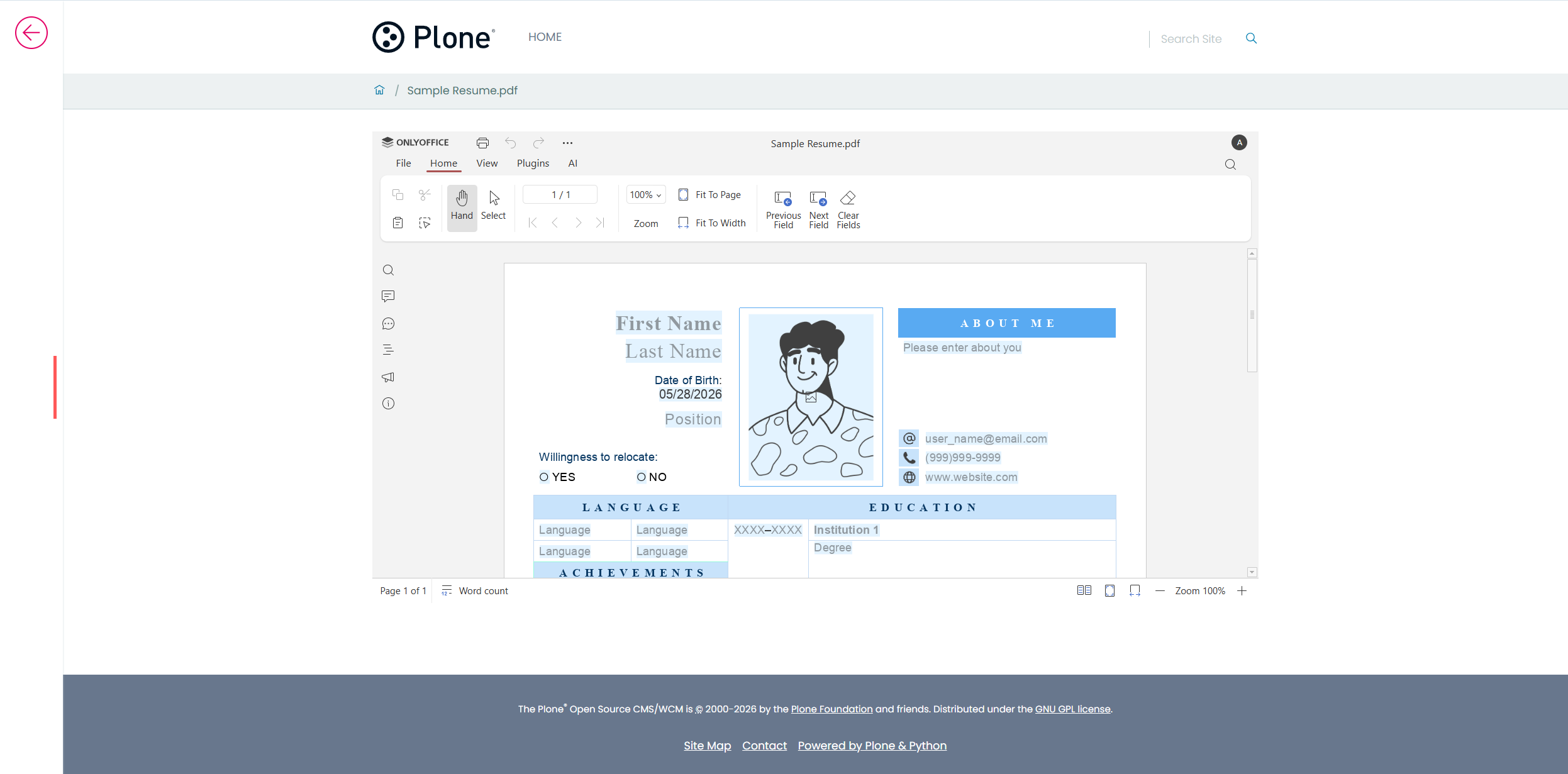Click the undo arrow icon
Image resolution: width=1568 pixels, height=774 pixels.
click(510, 143)
